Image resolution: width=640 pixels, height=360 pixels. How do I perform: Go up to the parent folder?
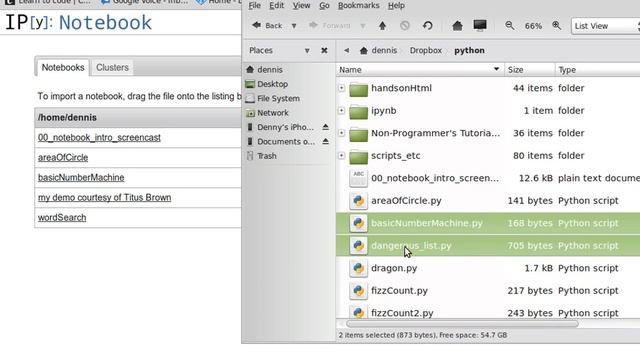382,26
